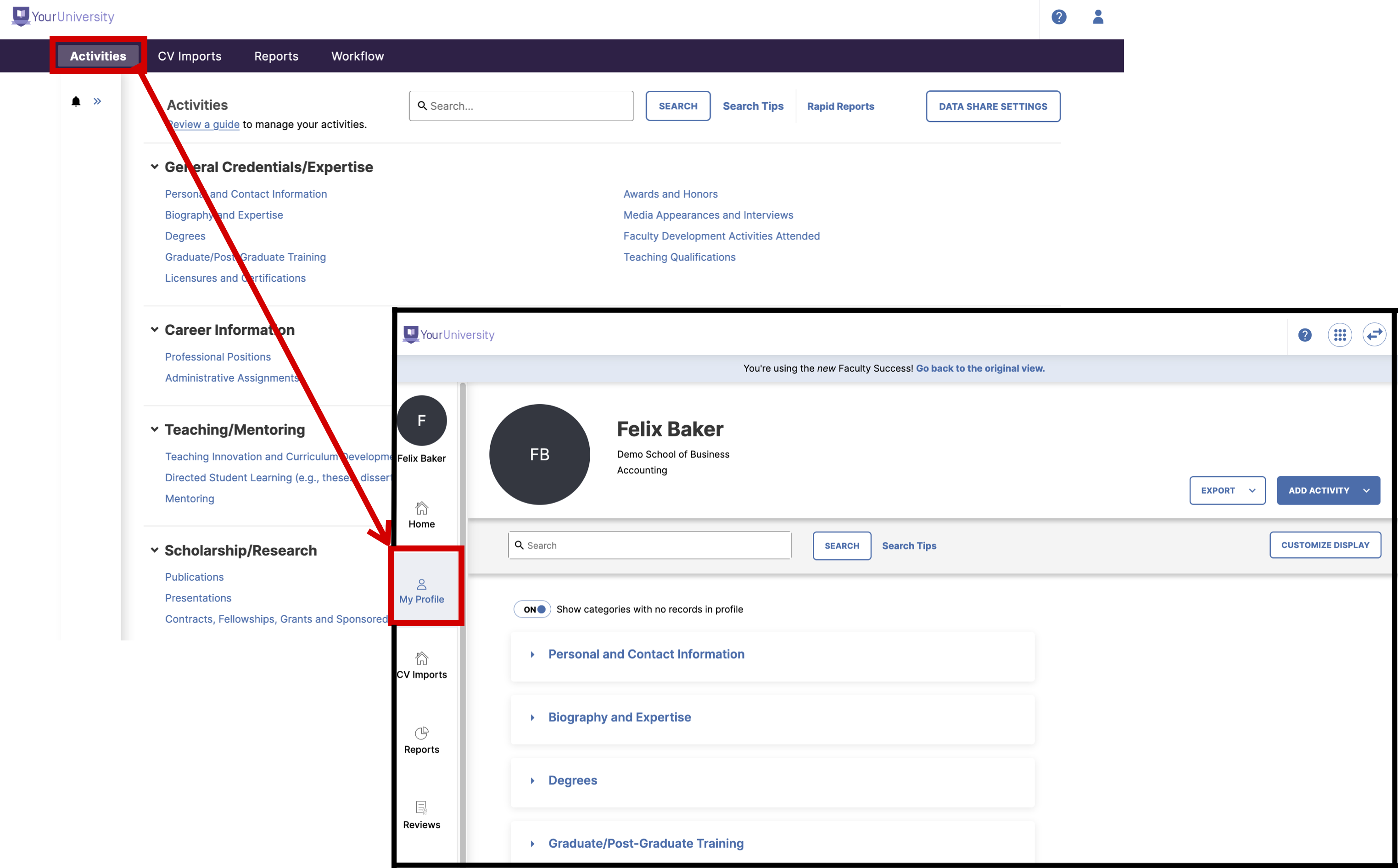Open the Export dropdown
Viewport: 1398px width, 868px height.
pyautogui.click(x=1227, y=490)
